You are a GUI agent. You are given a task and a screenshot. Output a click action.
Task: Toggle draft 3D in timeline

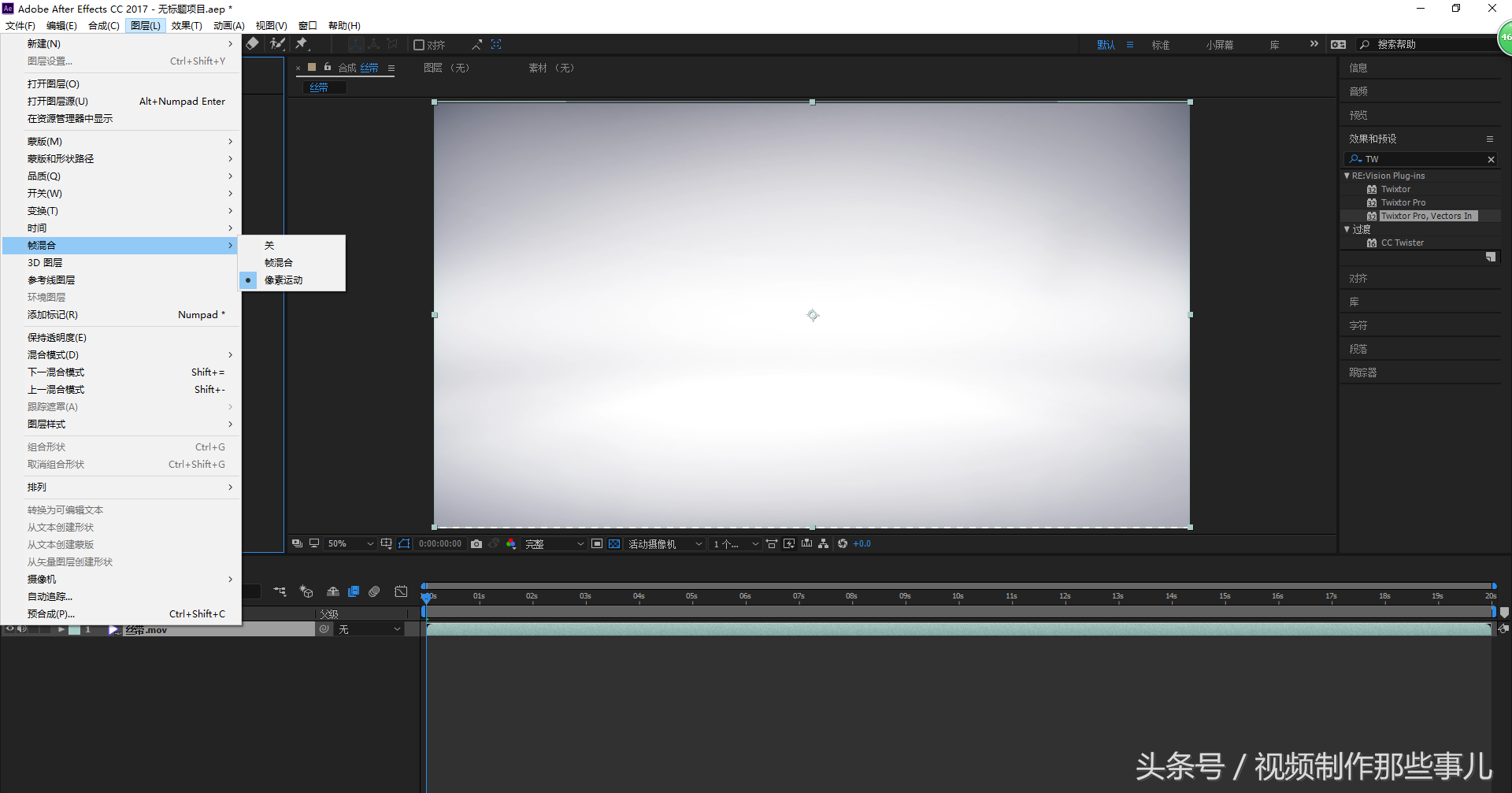pos(306,591)
